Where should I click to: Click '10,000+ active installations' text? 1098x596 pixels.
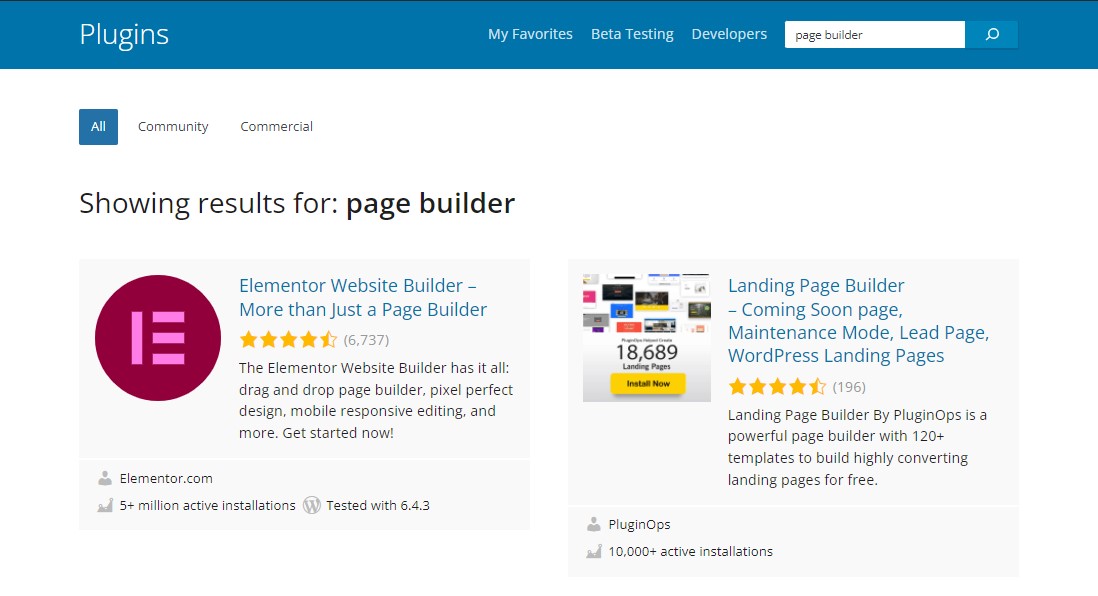point(690,552)
